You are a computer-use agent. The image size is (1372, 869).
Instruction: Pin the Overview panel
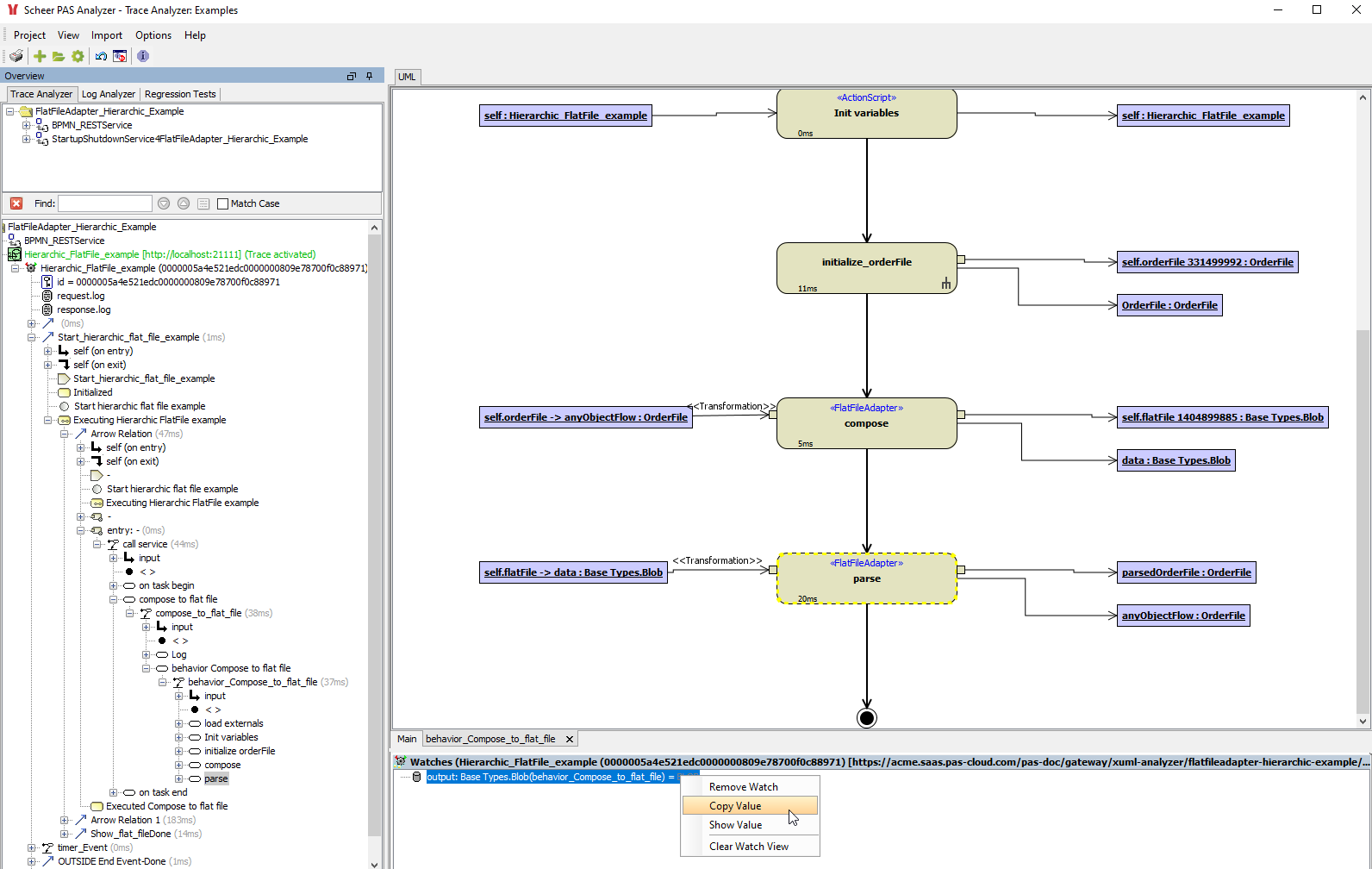[370, 76]
